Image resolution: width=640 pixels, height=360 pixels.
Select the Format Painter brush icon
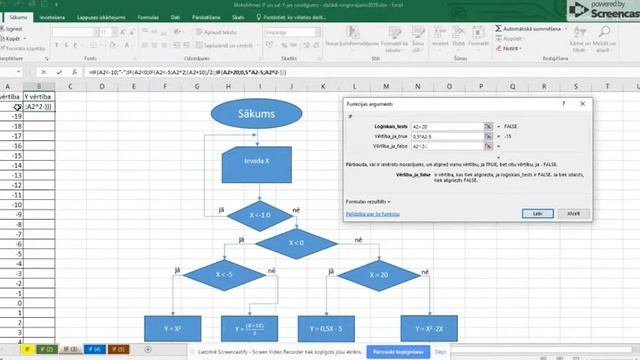point(2,48)
